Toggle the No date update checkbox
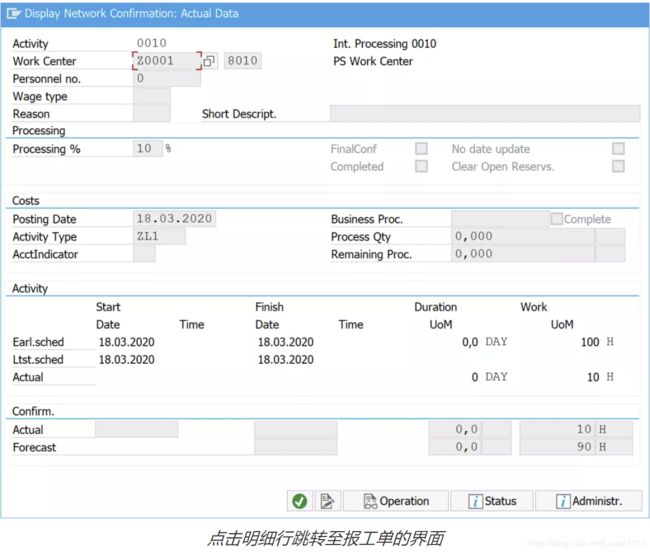This screenshot has width=650, height=553. [618, 148]
